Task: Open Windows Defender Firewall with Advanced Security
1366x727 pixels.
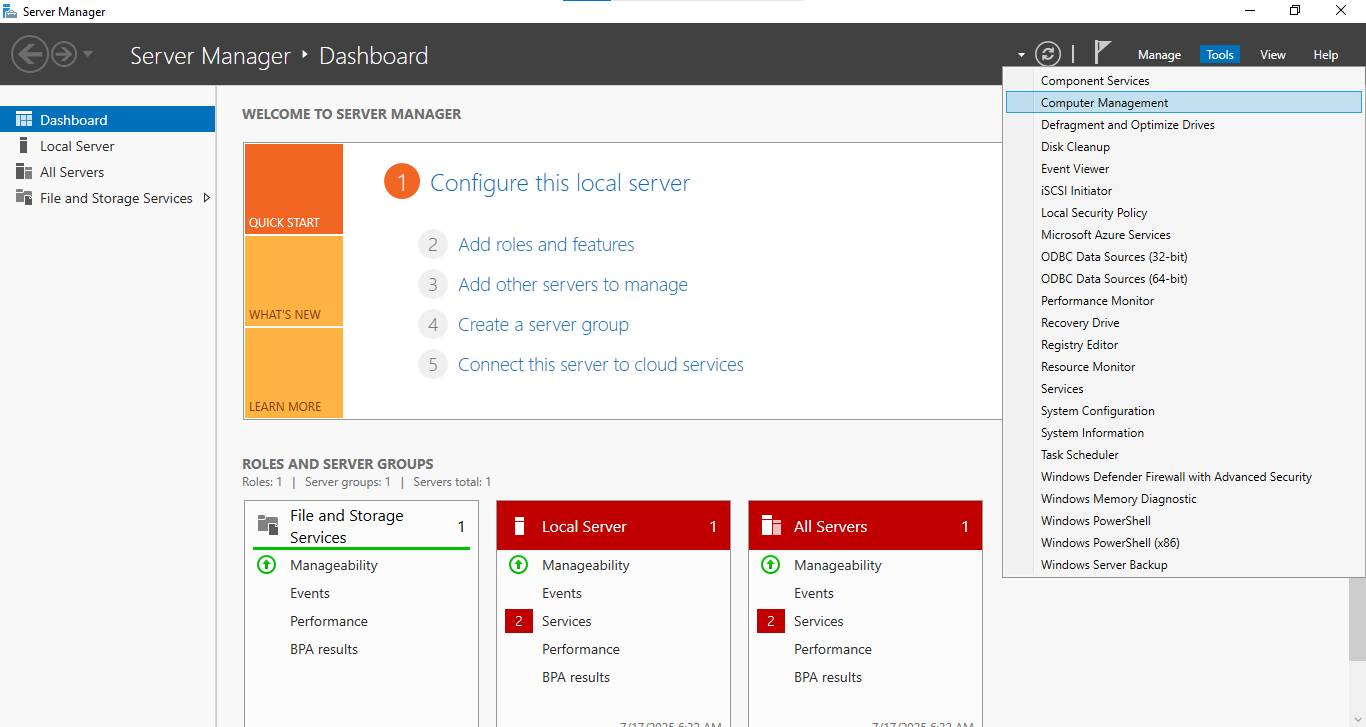Action: (1184, 477)
